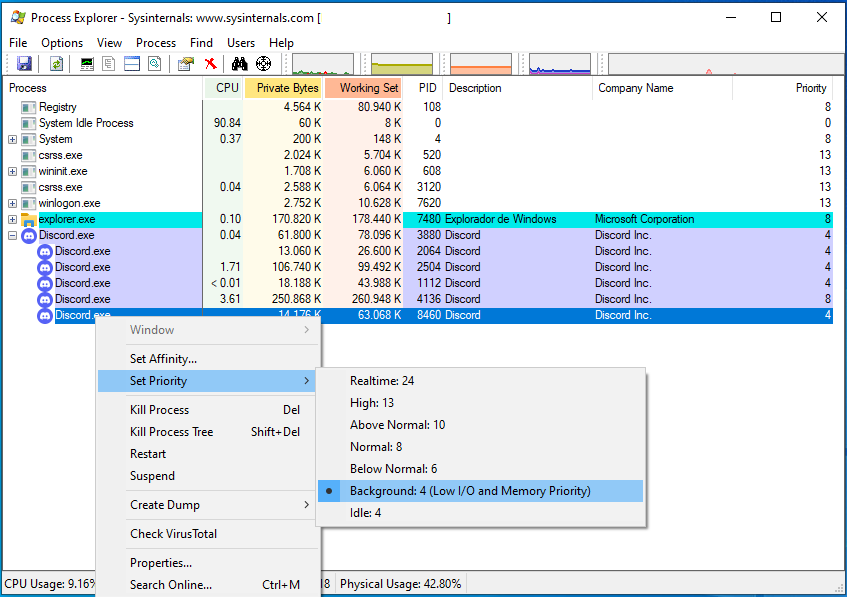
Task: Click the Properties toolbar icon
Action: tap(185, 64)
